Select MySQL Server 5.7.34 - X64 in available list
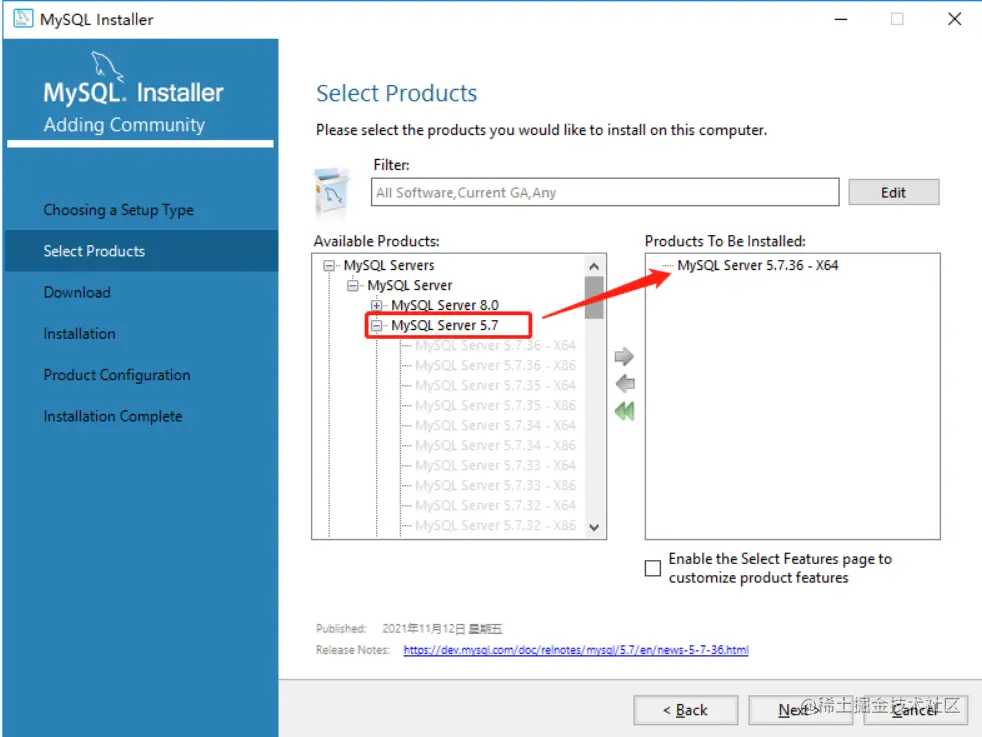 coord(495,426)
